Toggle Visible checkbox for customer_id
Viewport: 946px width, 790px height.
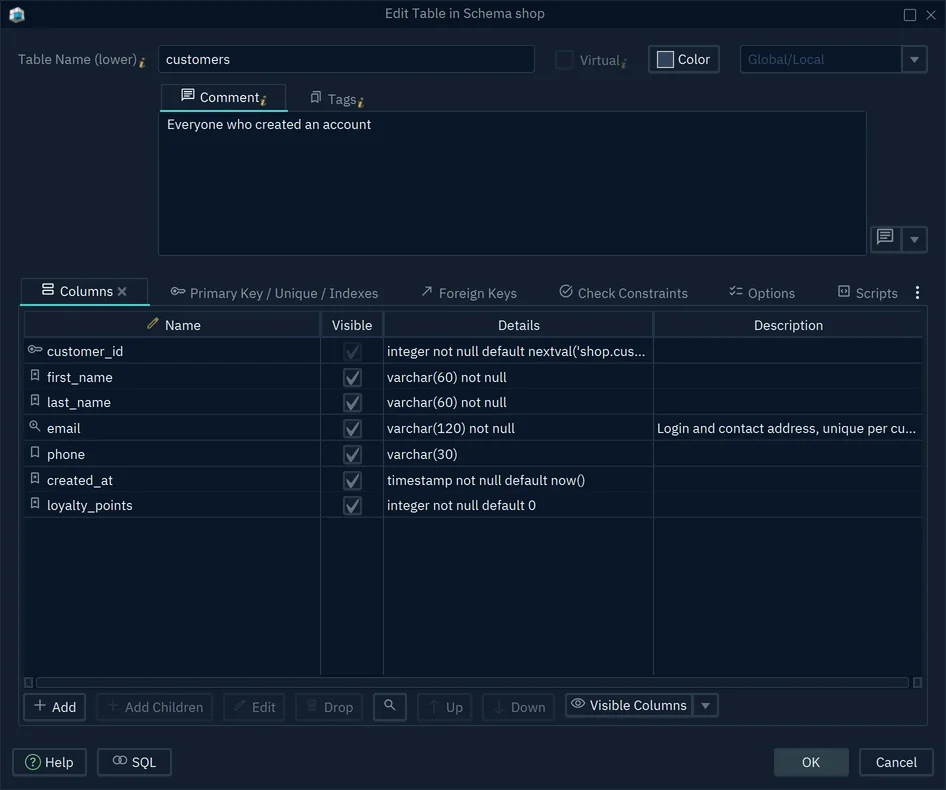pyautogui.click(x=352, y=351)
